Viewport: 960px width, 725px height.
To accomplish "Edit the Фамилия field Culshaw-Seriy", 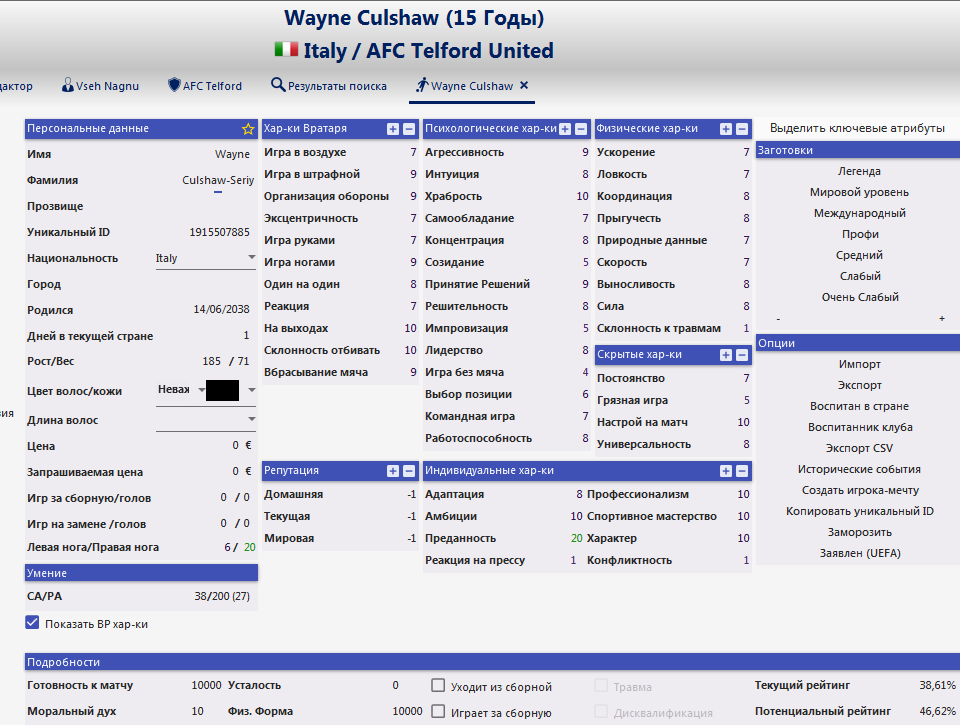I will (218, 180).
